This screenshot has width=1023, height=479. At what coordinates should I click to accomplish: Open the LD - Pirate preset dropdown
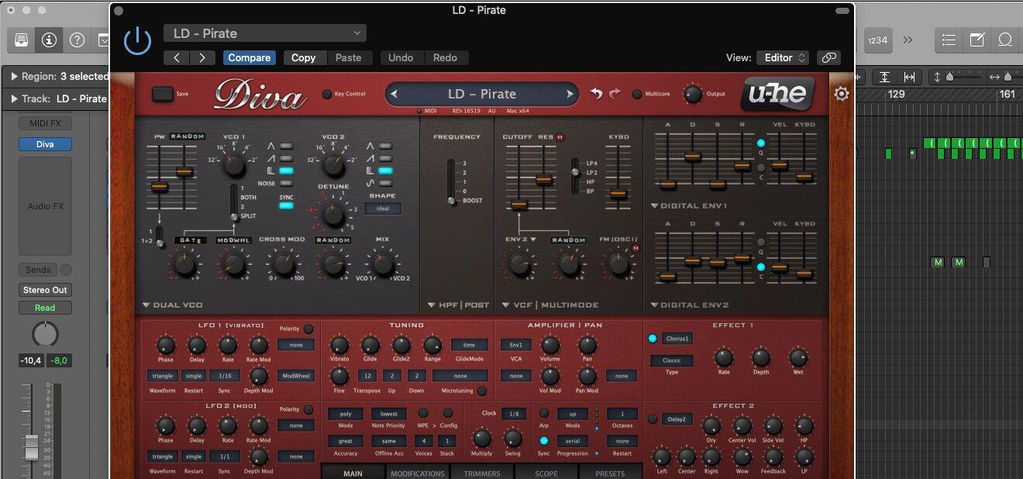point(265,33)
